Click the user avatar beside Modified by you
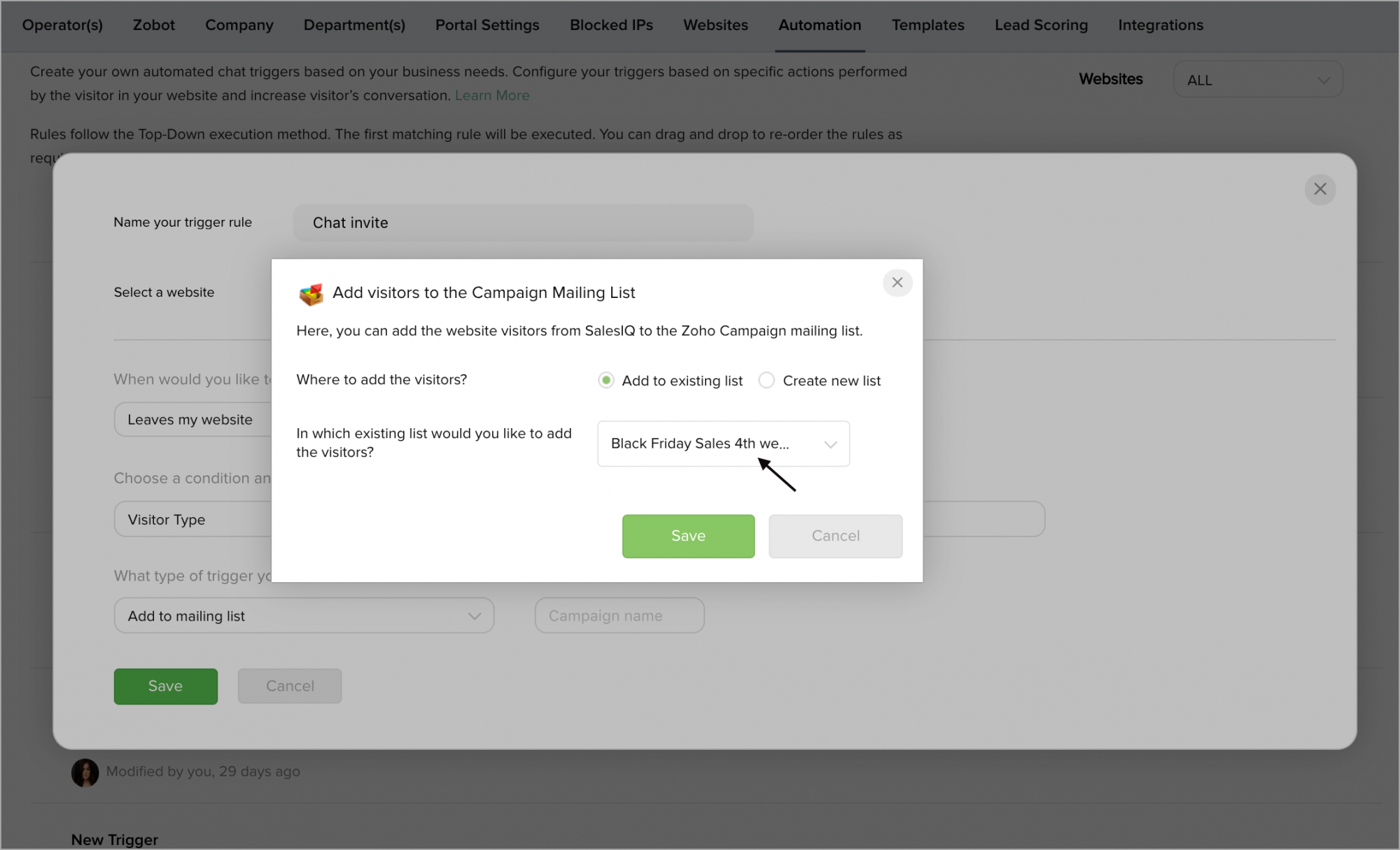This screenshot has height=850, width=1400. point(85,772)
